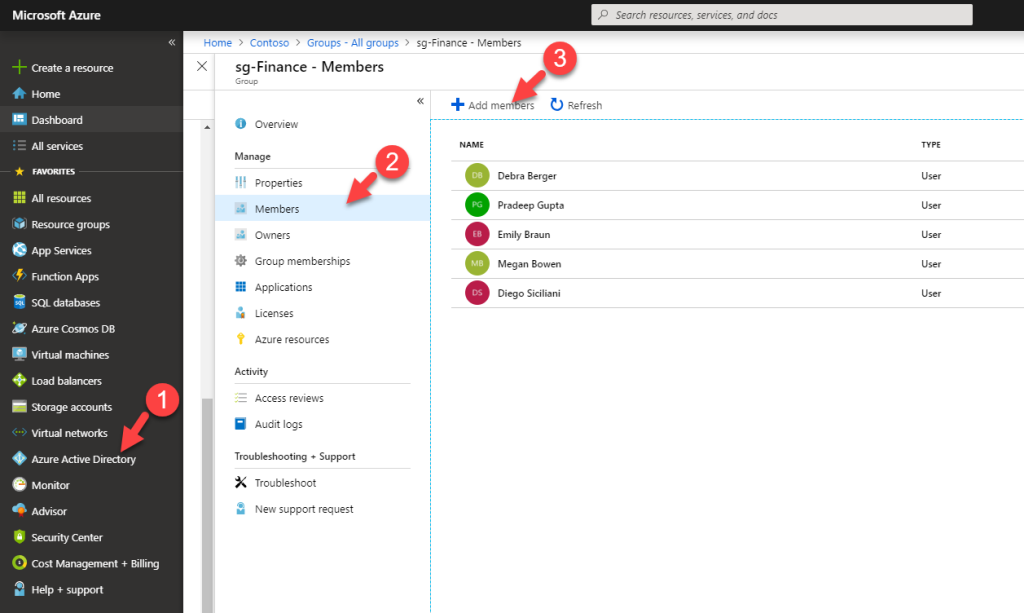Collapse the sg-Finance blade menu

click(x=420, y=101)
